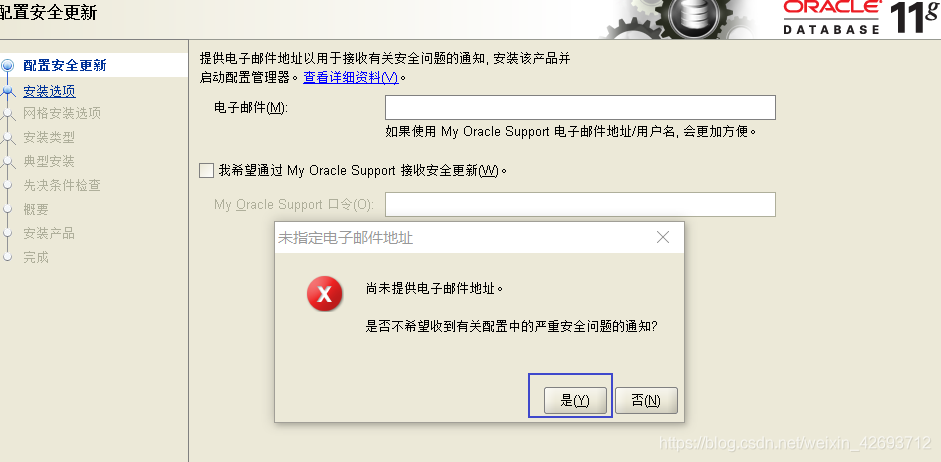Image resolution: width=941 pixels, height=462 pixels.
Task: Click the My Oracle Support 口令 field
Action: (580, 205)
